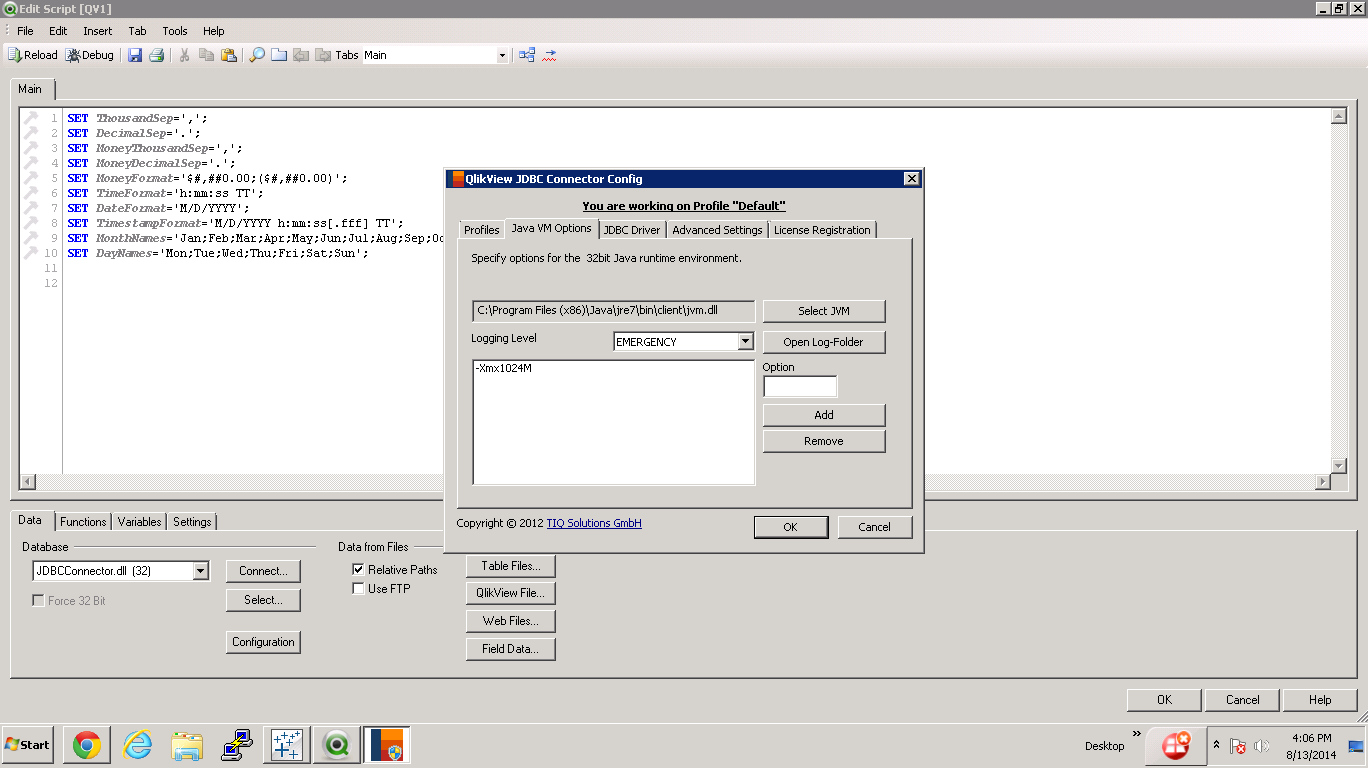The image size is (1368, 768).
Task: Open the Tab menu
Action: pyautogui.click(x=137, y=31)
